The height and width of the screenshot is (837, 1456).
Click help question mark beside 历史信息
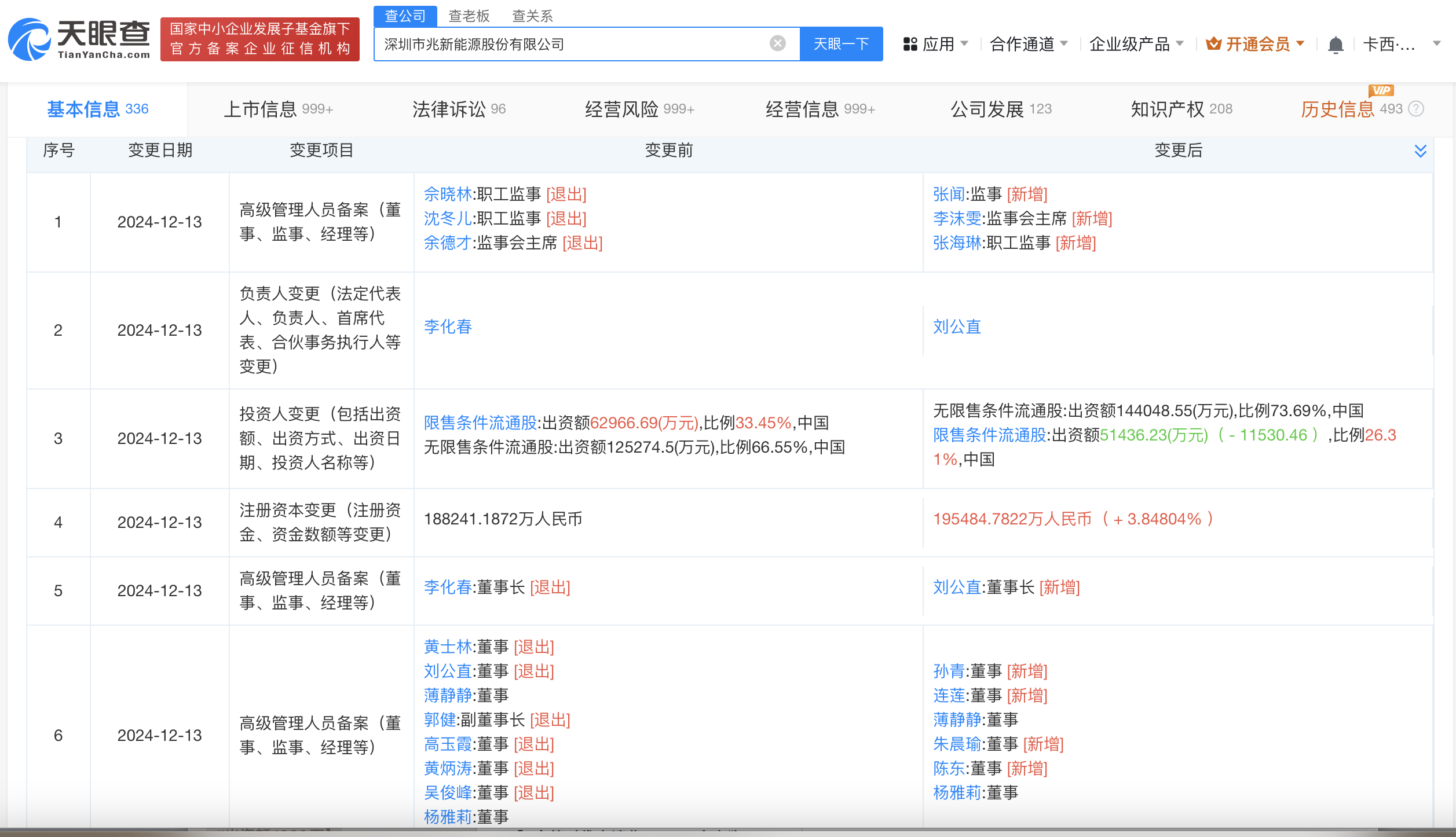(x=1416, y=109)
